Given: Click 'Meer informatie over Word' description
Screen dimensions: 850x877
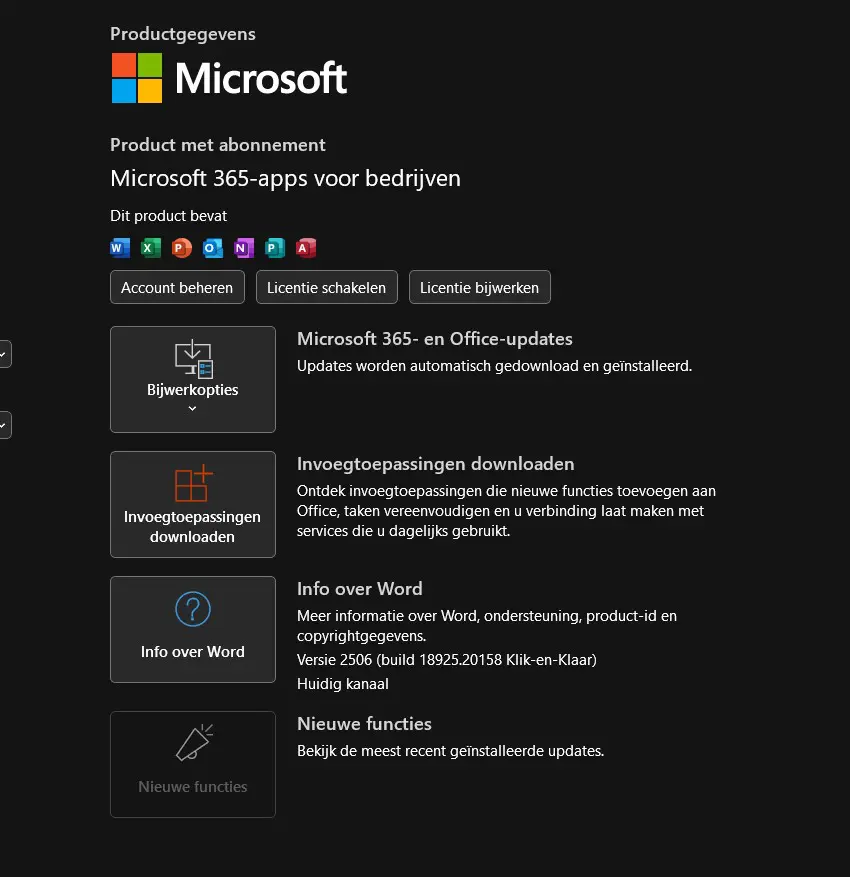Looking at the screenshot, I should pos(487,626).
